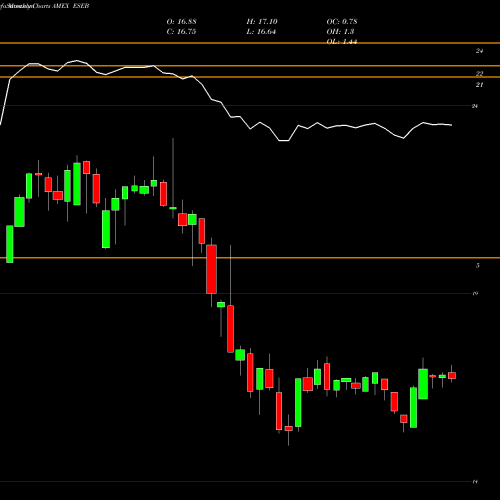Click the tallest red candlestick body
The width and height of the screenshot is (500, 500).
tap(211, 269)
